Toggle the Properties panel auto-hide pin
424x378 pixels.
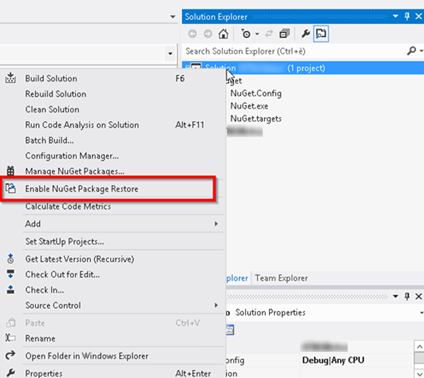pos(407,296)
